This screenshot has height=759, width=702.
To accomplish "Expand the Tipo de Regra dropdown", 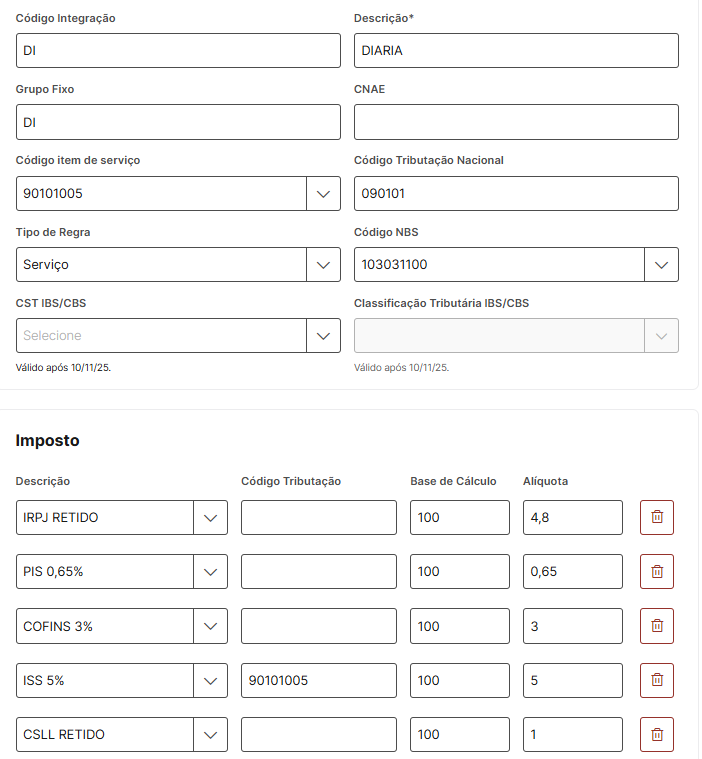I will click(x=322, y=264).
